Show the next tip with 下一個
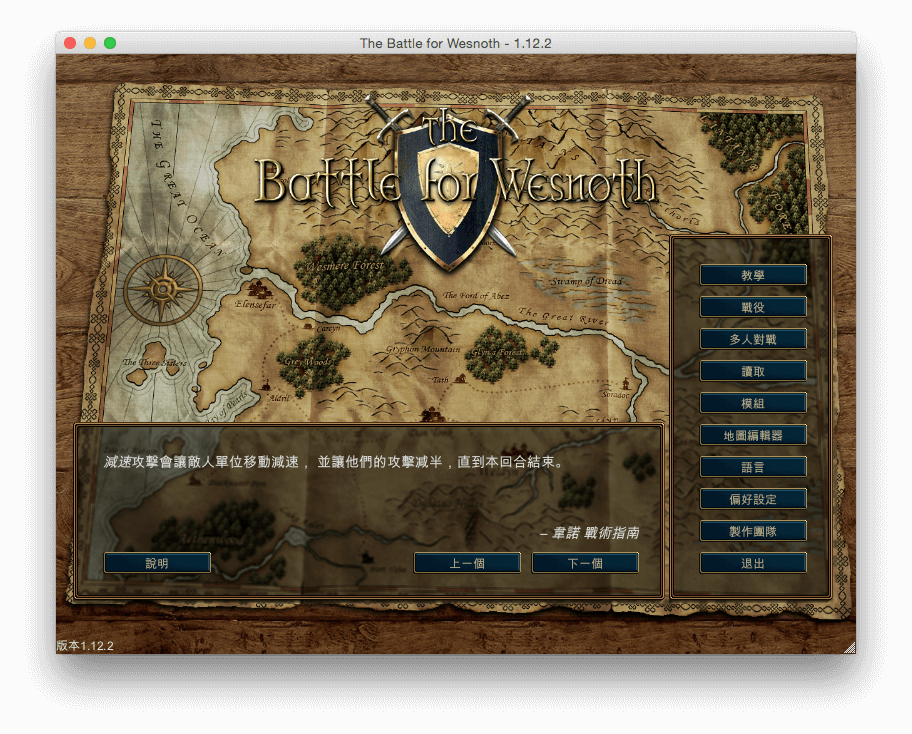The width and height of the screenshot is (912, 734). point(586,562)
